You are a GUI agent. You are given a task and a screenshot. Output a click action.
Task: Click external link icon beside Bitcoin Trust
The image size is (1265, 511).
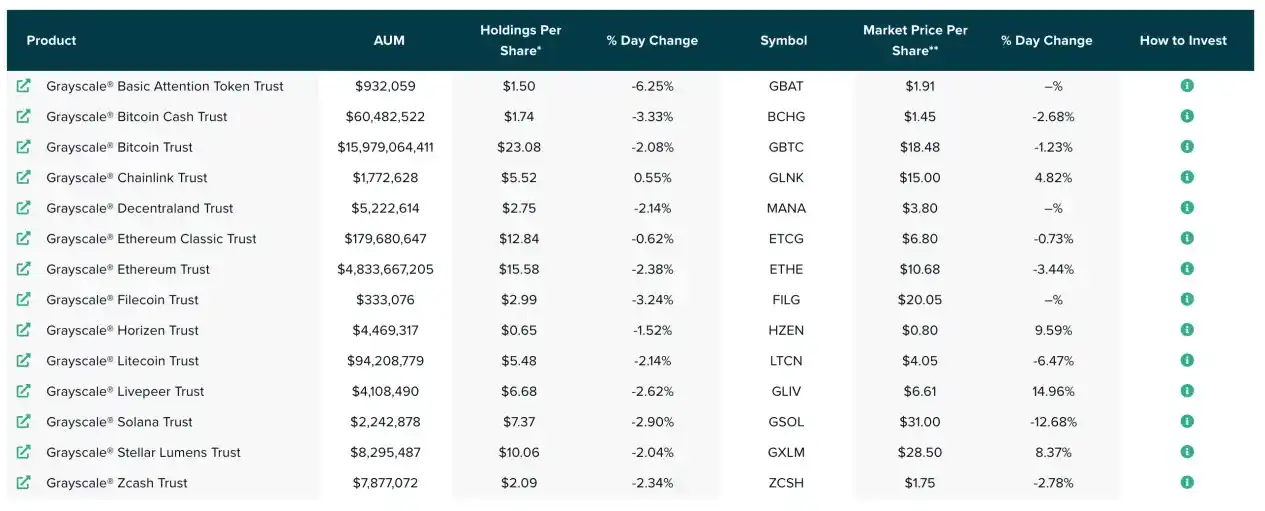point(23,147)
